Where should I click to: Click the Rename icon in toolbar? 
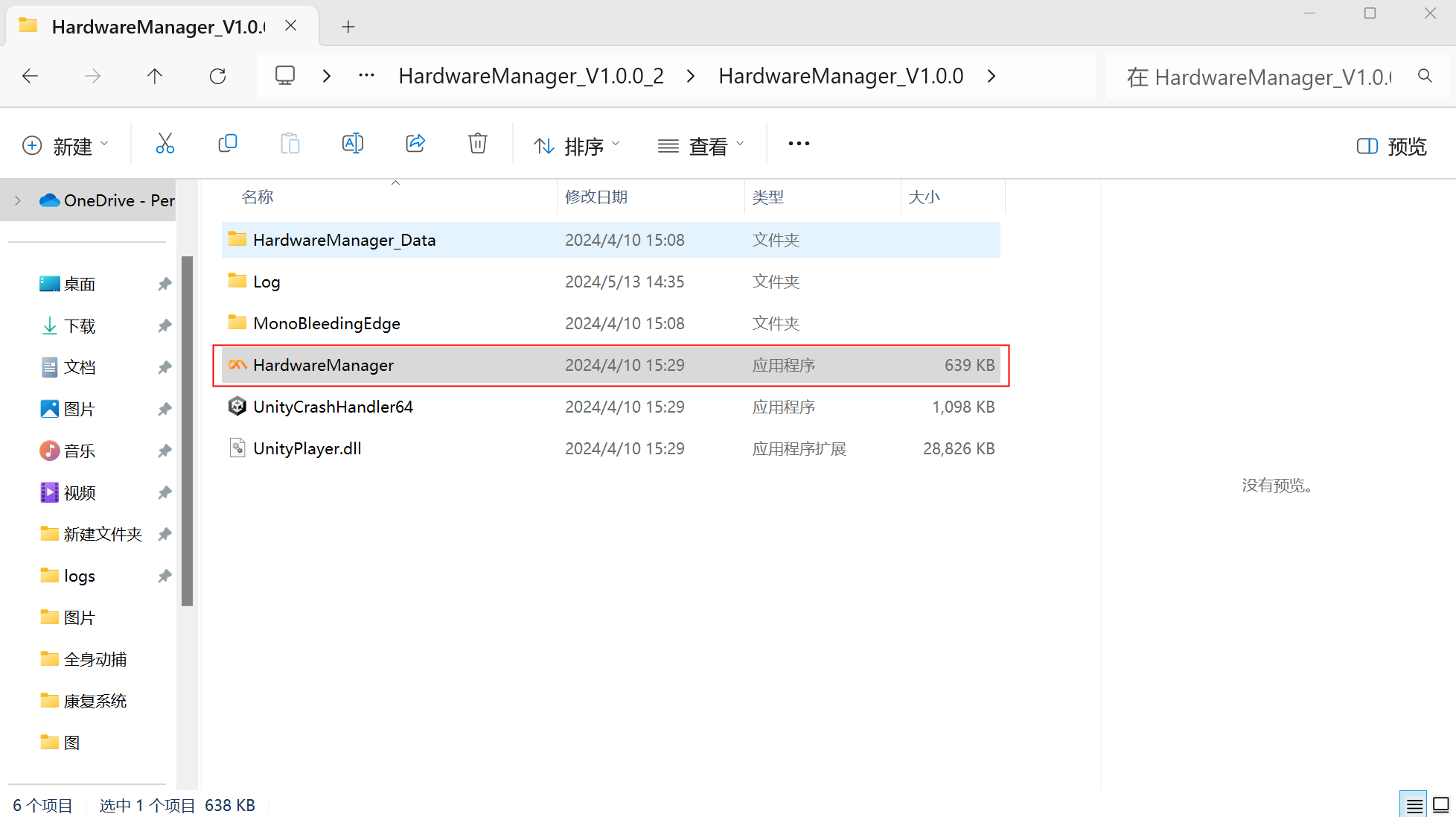[352, 144]
